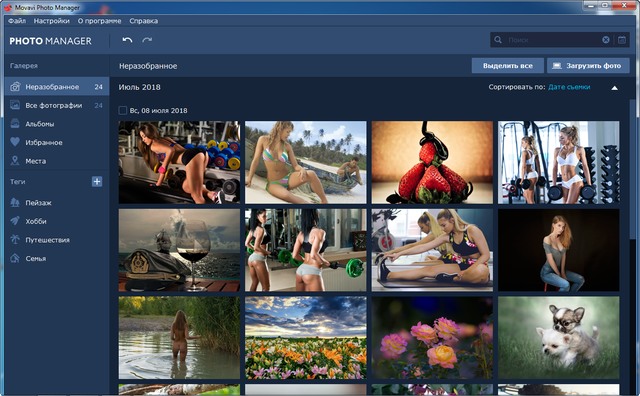Click the PHOTO MANAGER logo text
The image size is (640, 396).
(x=51, y=41)
